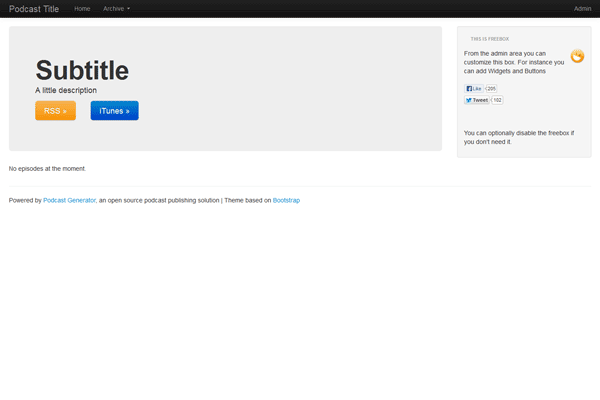Click 'A little description' text
The height and width of the screenshot is (400, 600).
pyautogui.click(x=66, y=90)
